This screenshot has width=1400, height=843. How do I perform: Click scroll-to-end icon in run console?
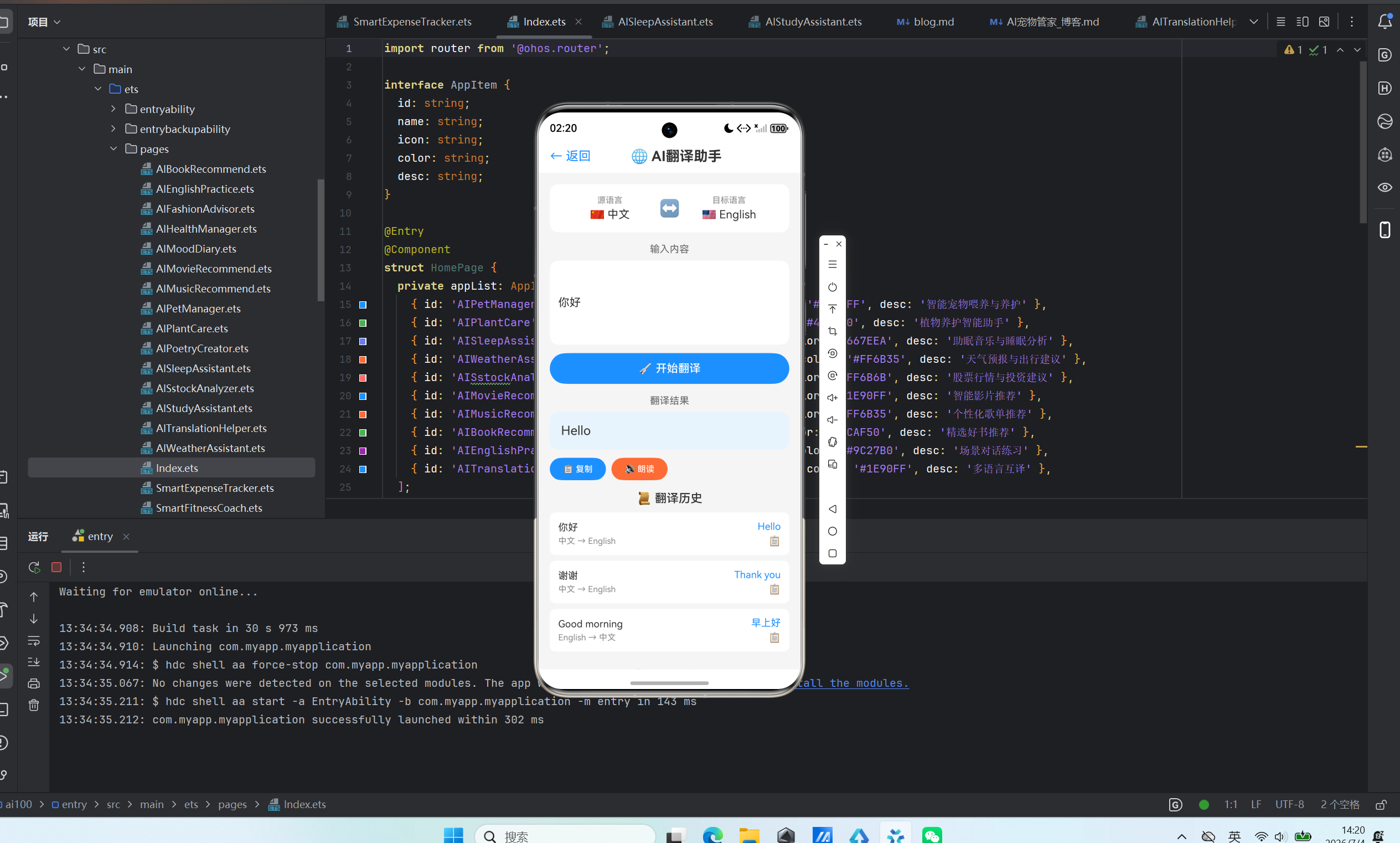coord(34,662)
